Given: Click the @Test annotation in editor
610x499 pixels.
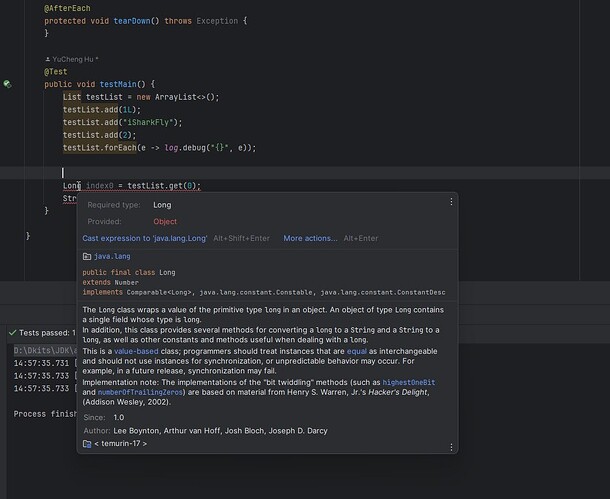Looking at the screenshot, I should [x=54, y=72].
